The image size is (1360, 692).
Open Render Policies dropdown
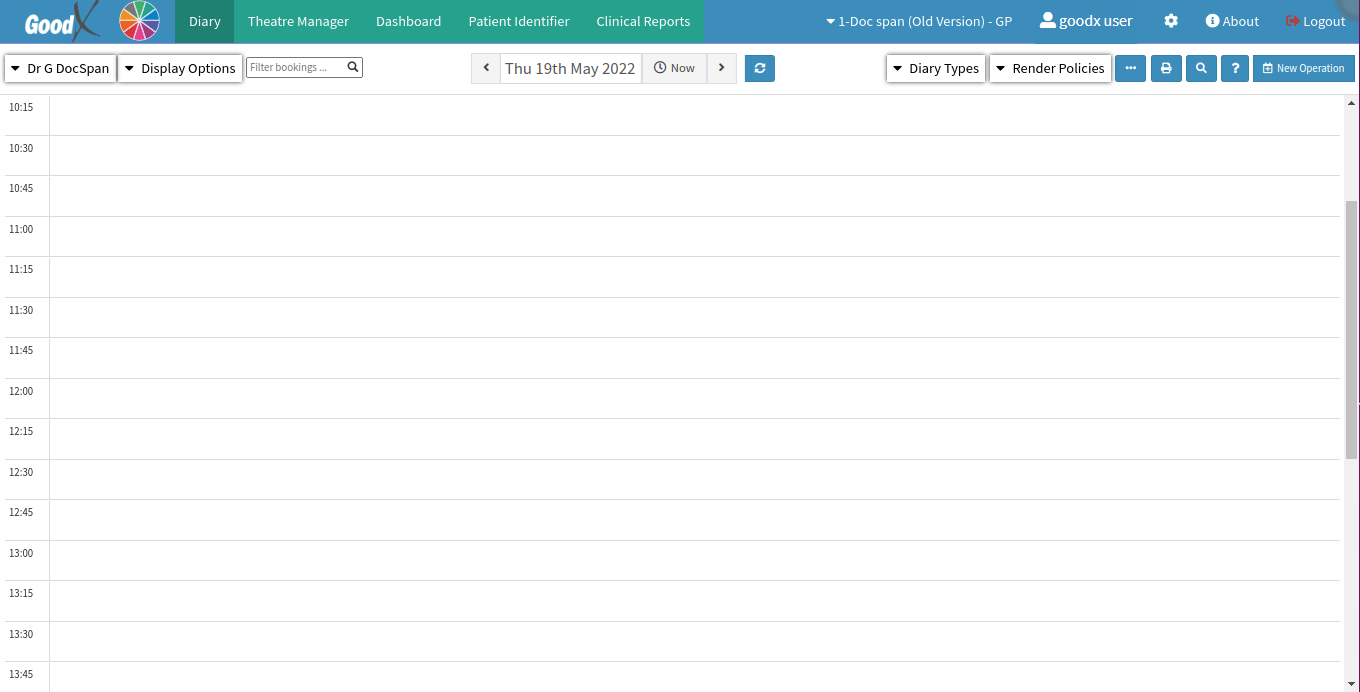pos(1050,68)
